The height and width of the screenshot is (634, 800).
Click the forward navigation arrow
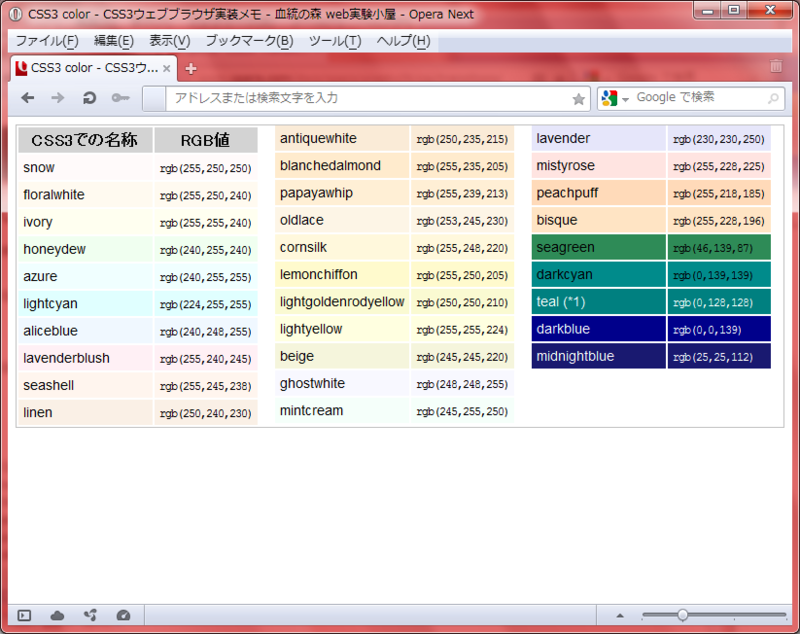click(x=57, y=98)
